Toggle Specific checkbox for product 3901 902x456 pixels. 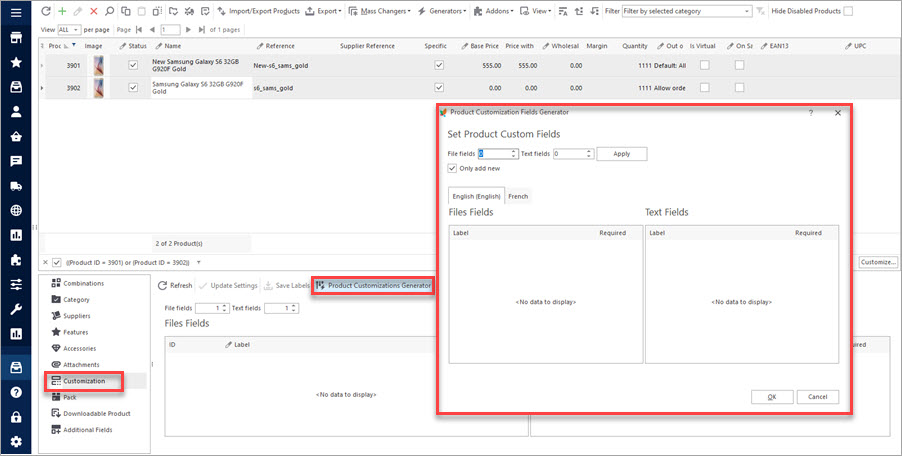[439, 66]
